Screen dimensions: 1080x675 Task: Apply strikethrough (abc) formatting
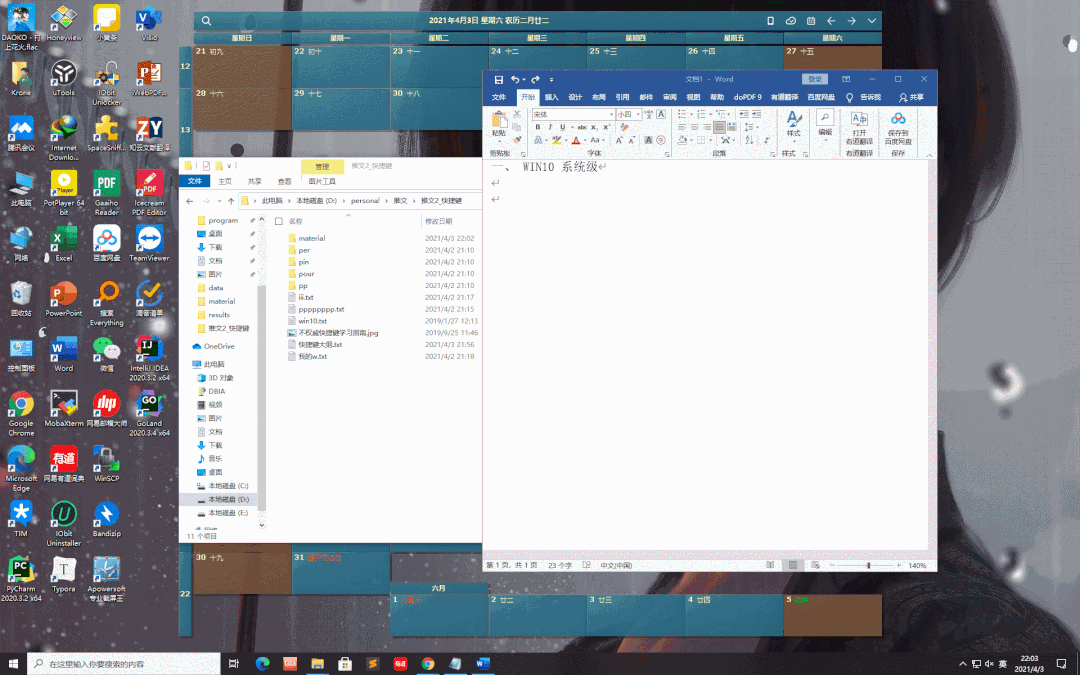(x=582, y=127)
